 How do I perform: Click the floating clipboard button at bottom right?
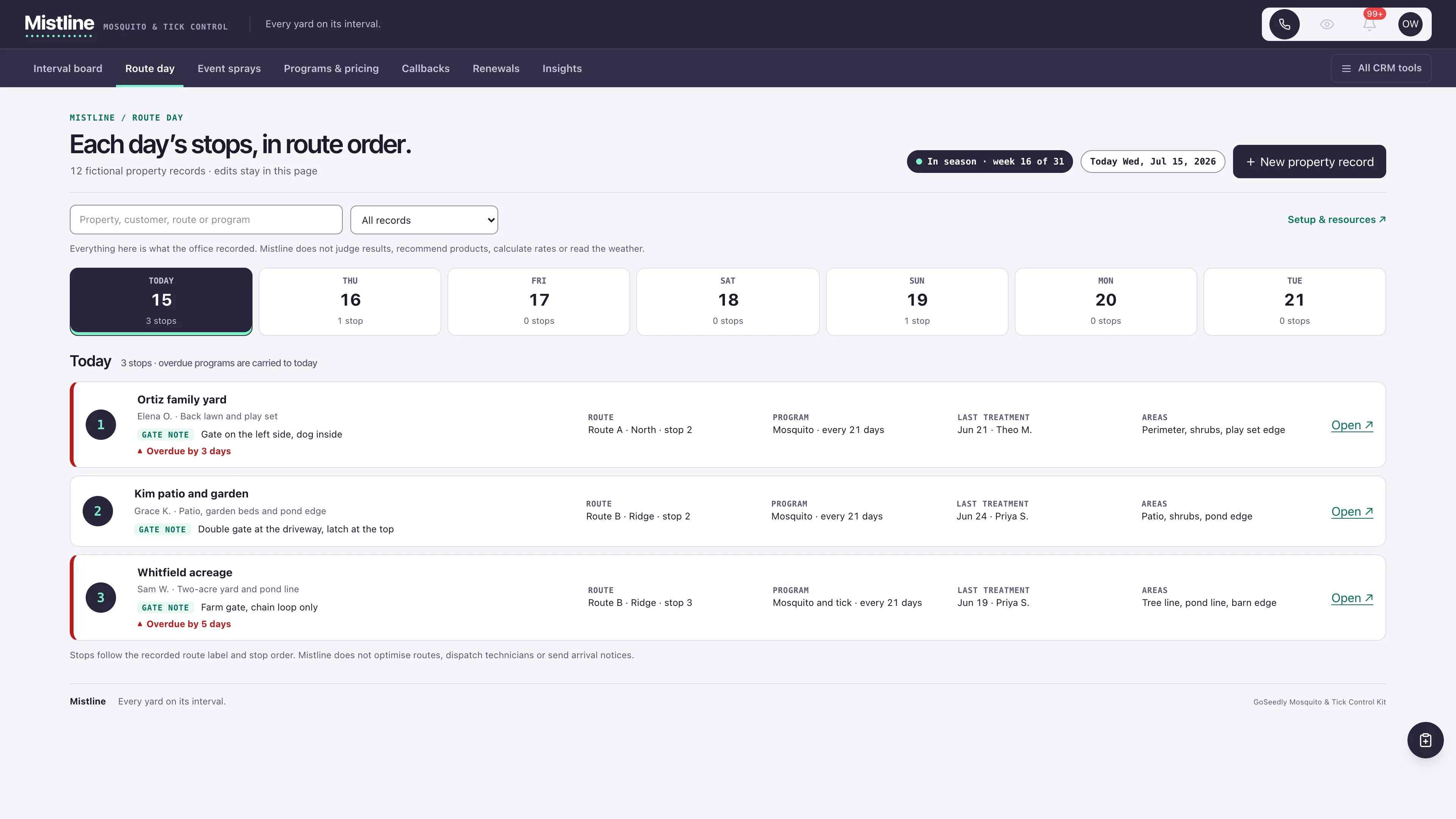(1425, 740)
